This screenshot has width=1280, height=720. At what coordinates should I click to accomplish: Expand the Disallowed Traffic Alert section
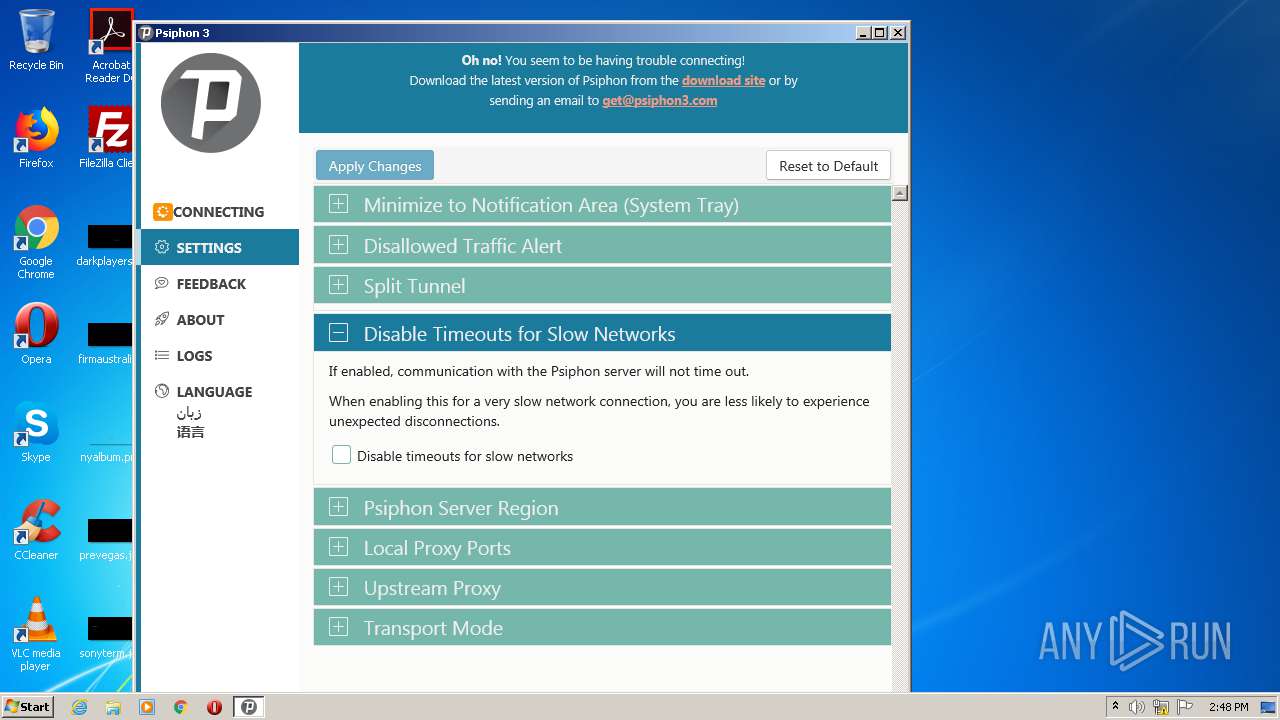click(602, 245)
